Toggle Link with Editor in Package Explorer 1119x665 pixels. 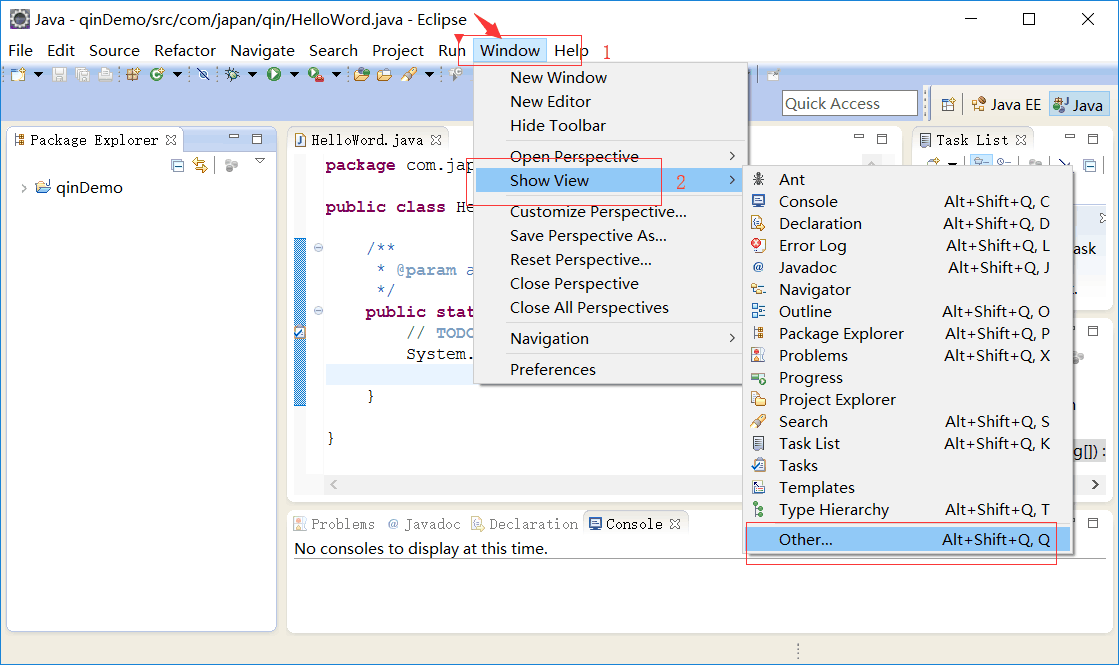click(201, 166)
